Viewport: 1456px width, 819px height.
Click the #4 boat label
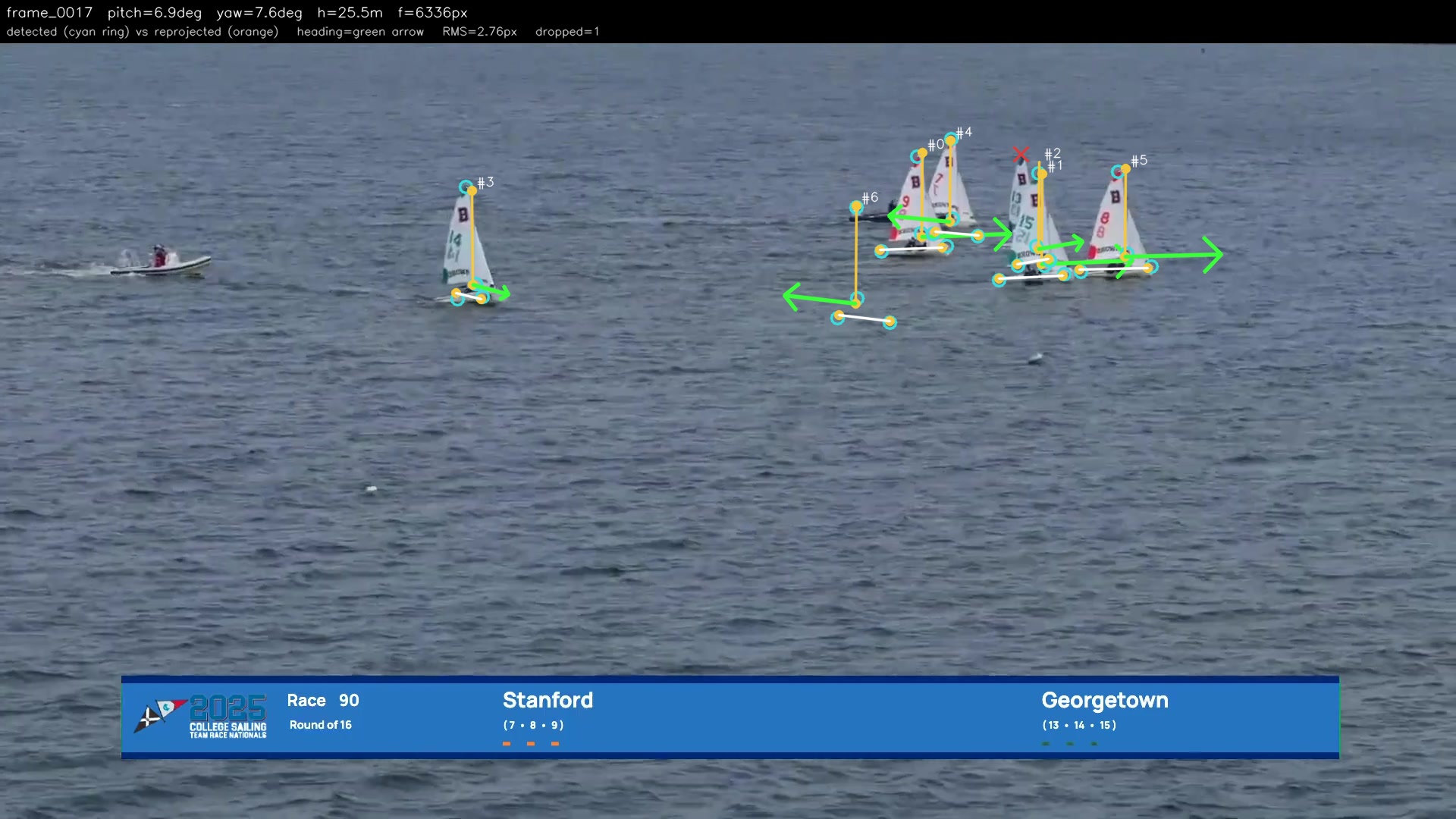click(964, 133)
